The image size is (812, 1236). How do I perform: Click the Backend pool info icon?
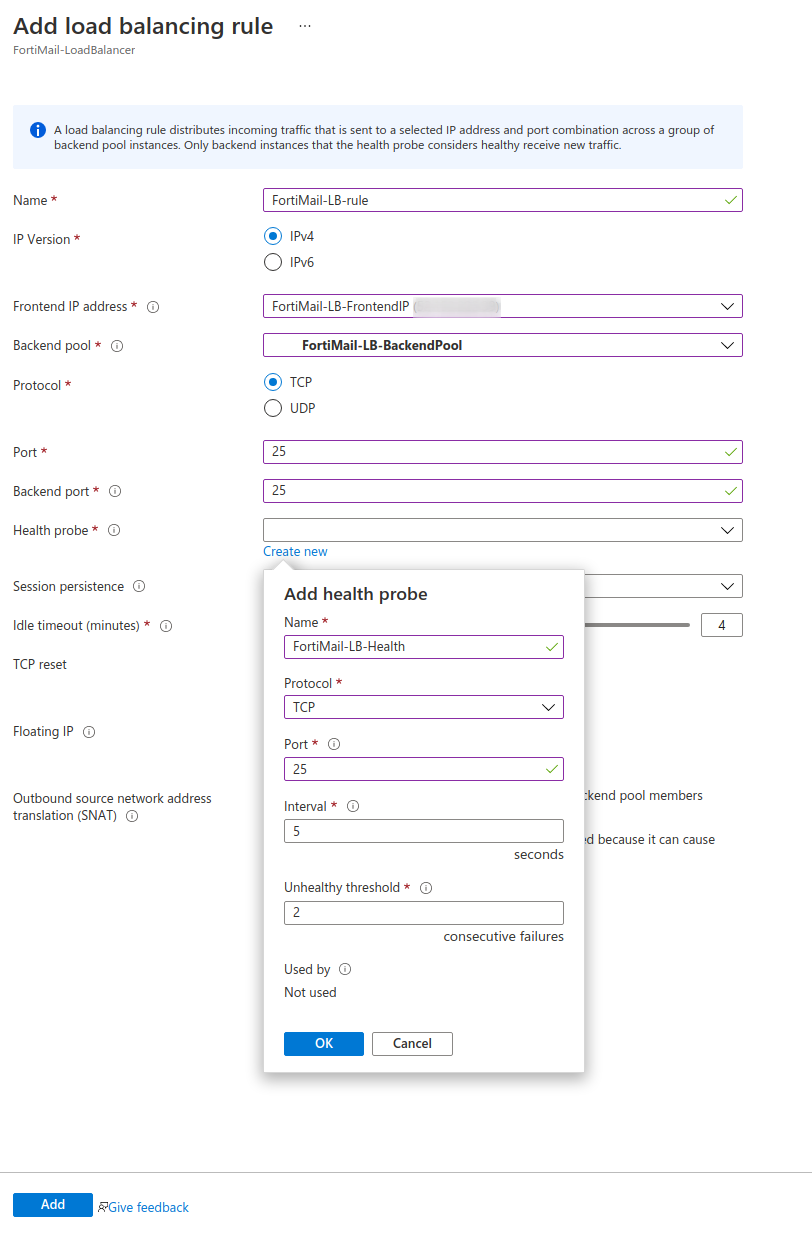tap(116, 345)
